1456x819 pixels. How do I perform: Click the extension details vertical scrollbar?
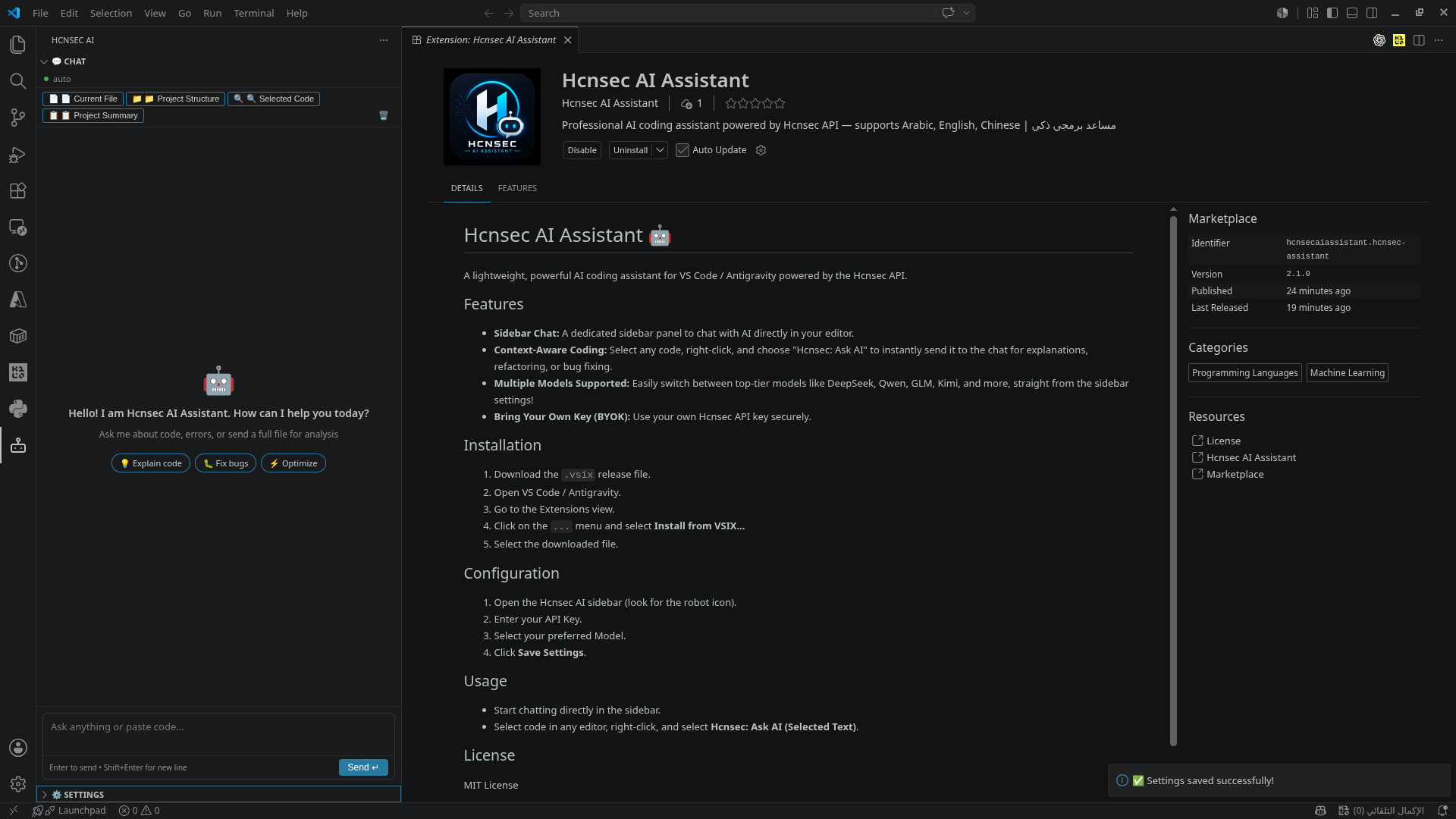pos(1173,481)
